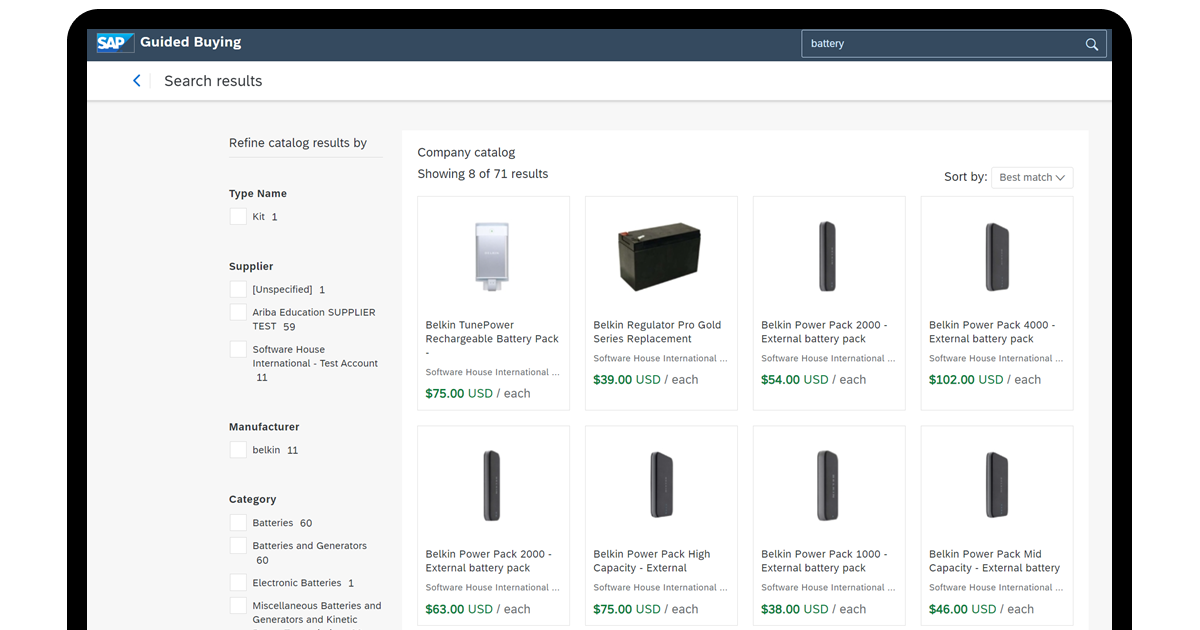Click the $46.00 USD price

[x=963, y=609]
